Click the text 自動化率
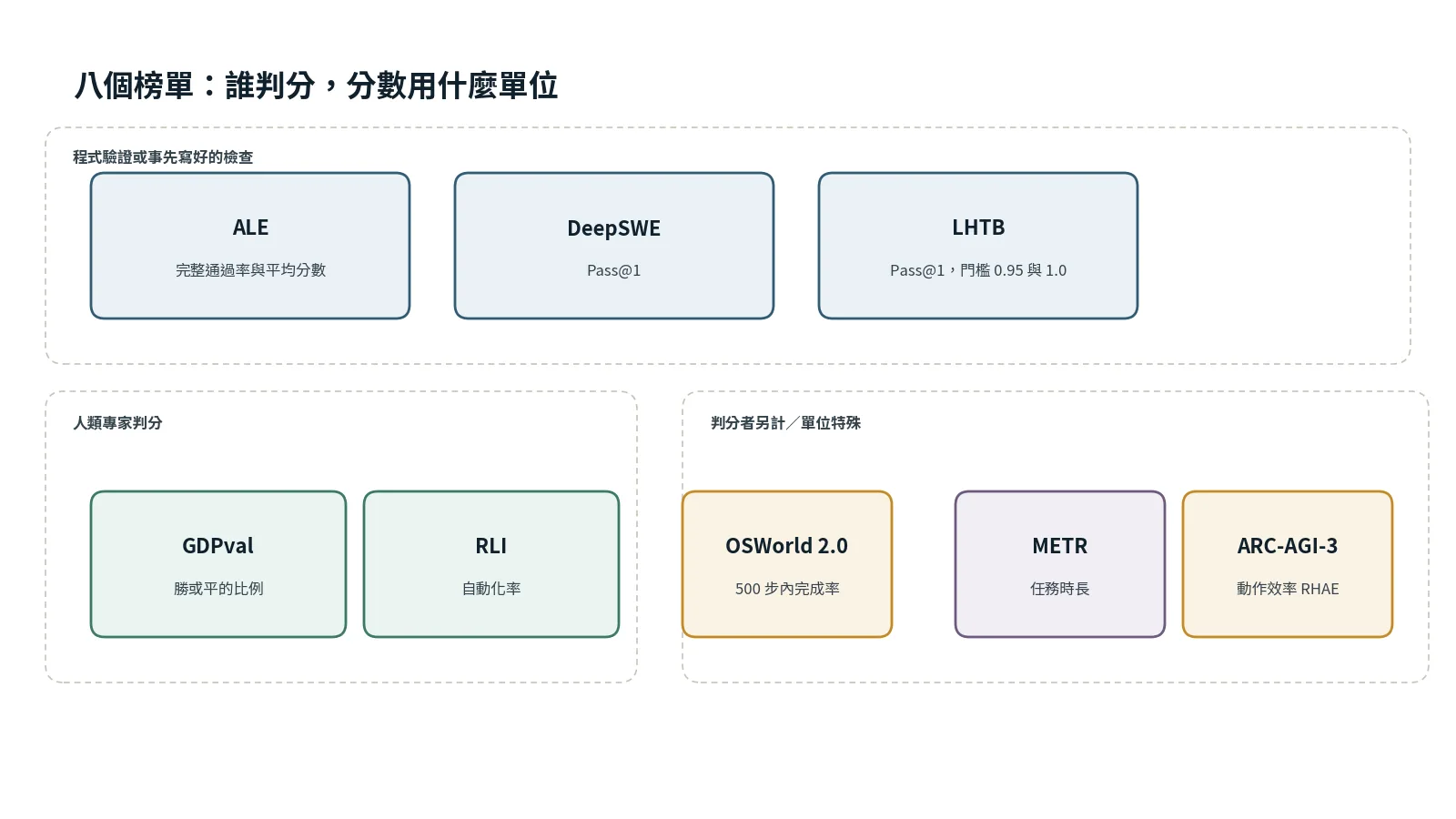Screen dimensions: 1456x819 [x=491, y=589]
